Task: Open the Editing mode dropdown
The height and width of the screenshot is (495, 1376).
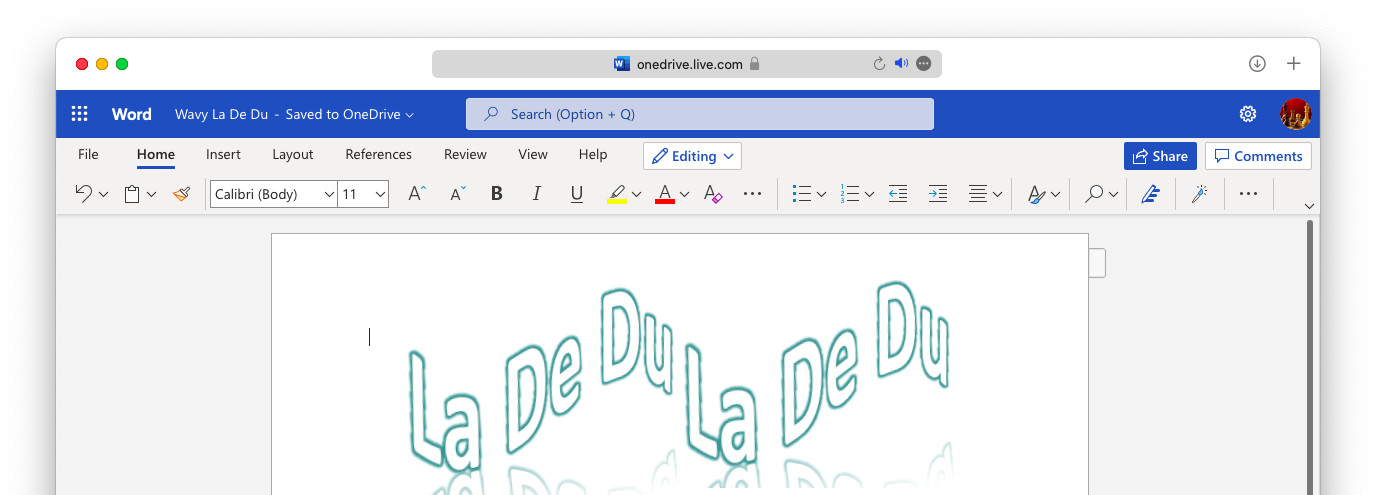Action: click(x=692, y=156)
